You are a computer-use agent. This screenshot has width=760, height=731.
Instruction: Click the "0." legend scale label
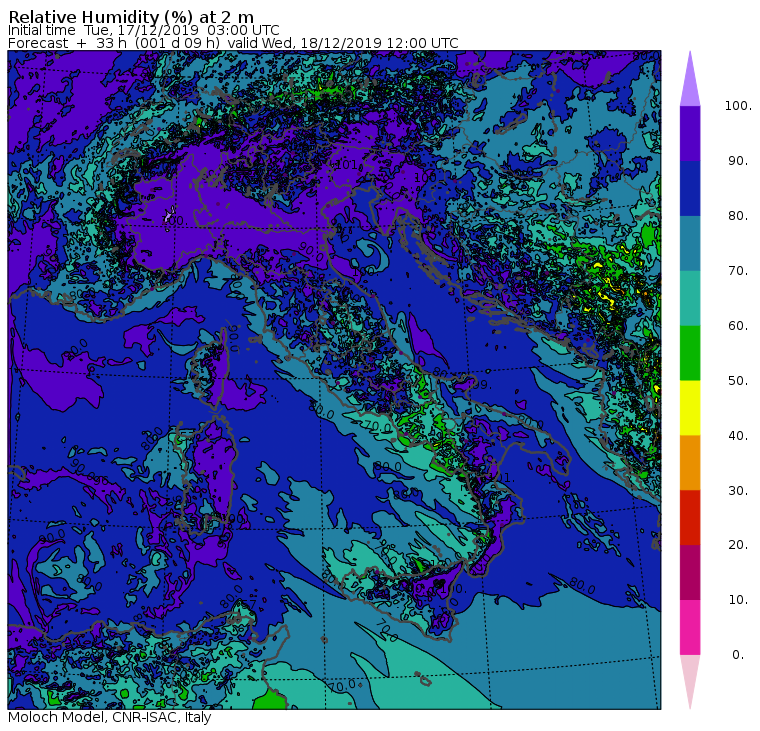coord(738,655)
